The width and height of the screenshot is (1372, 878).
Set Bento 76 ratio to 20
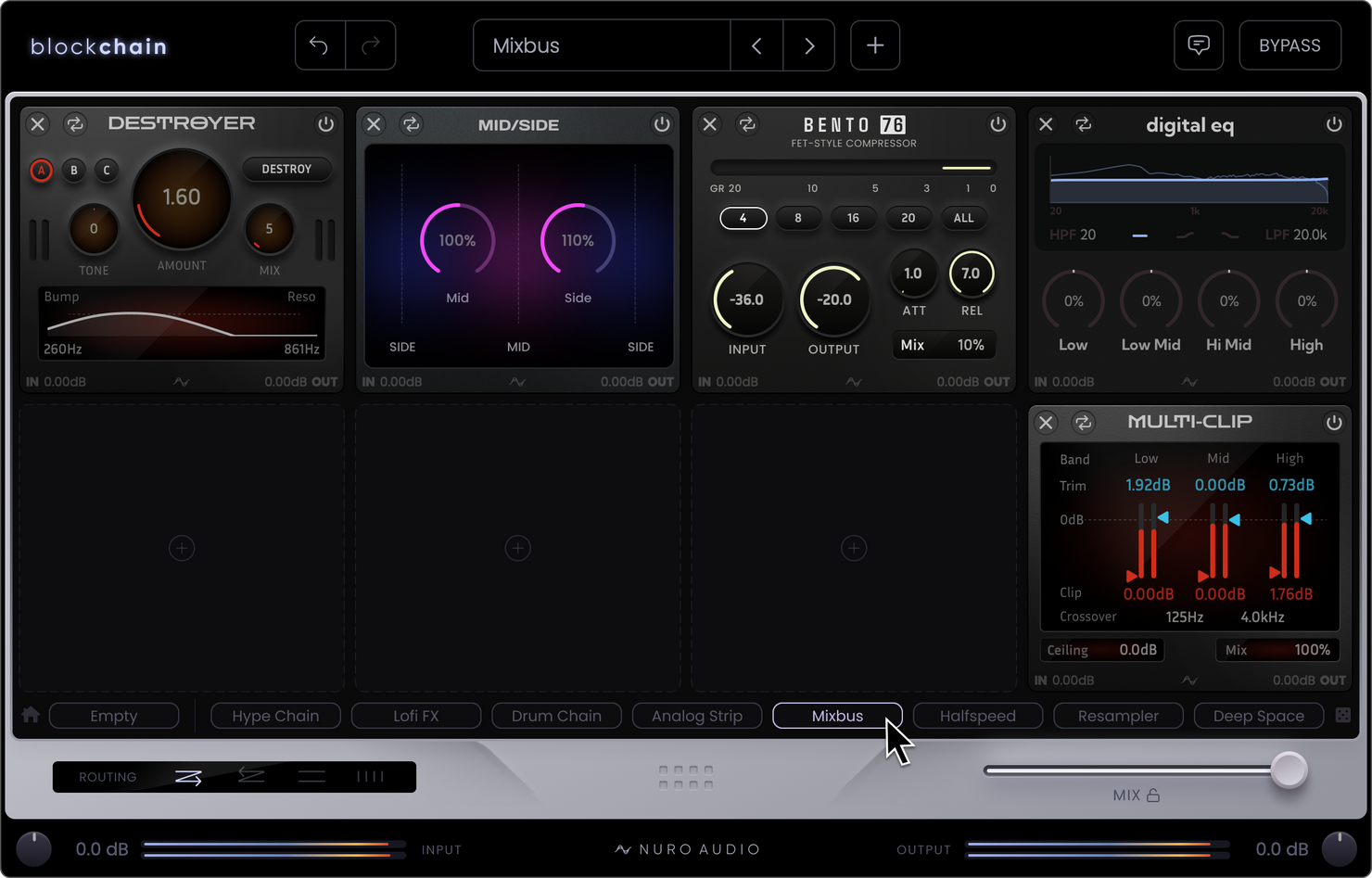point(908,218)
